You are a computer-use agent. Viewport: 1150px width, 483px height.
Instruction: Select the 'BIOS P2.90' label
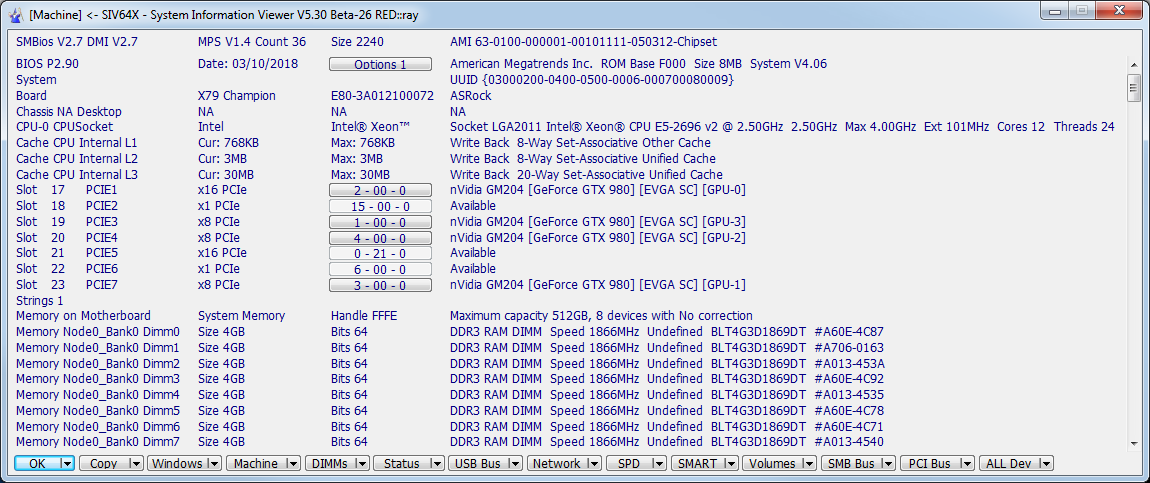point(47,64)
